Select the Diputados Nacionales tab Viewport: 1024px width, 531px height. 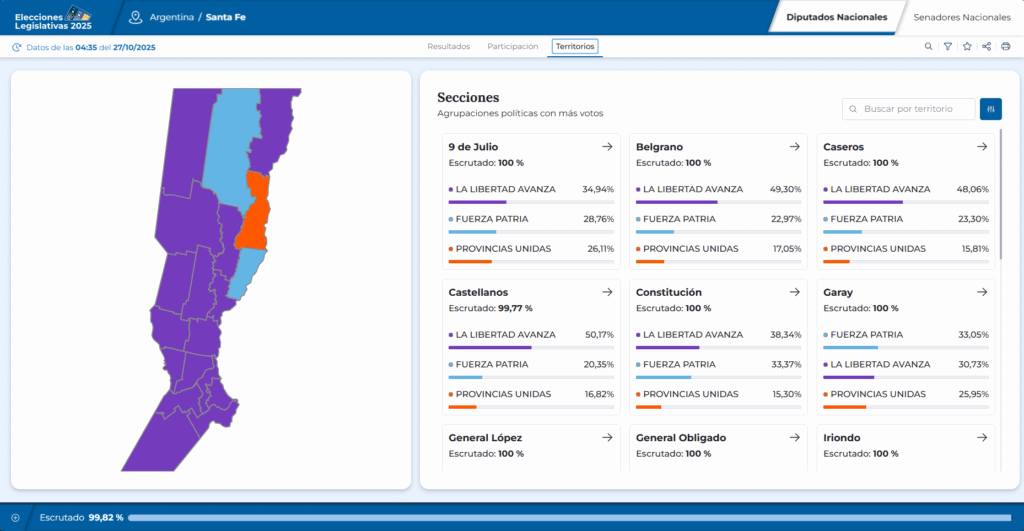[836, 17]
